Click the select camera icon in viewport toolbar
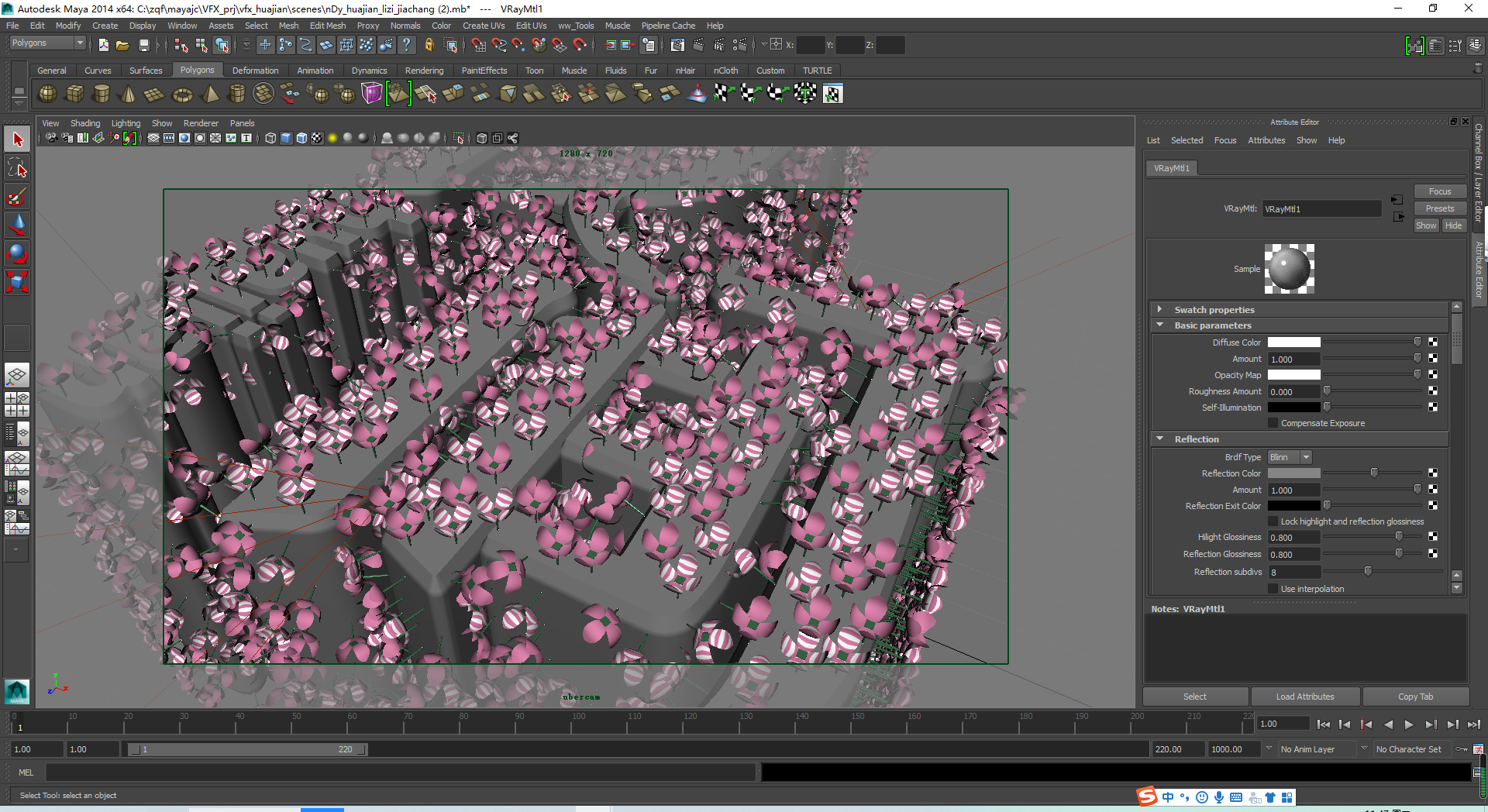The image size is (1488, 812). 51,138
